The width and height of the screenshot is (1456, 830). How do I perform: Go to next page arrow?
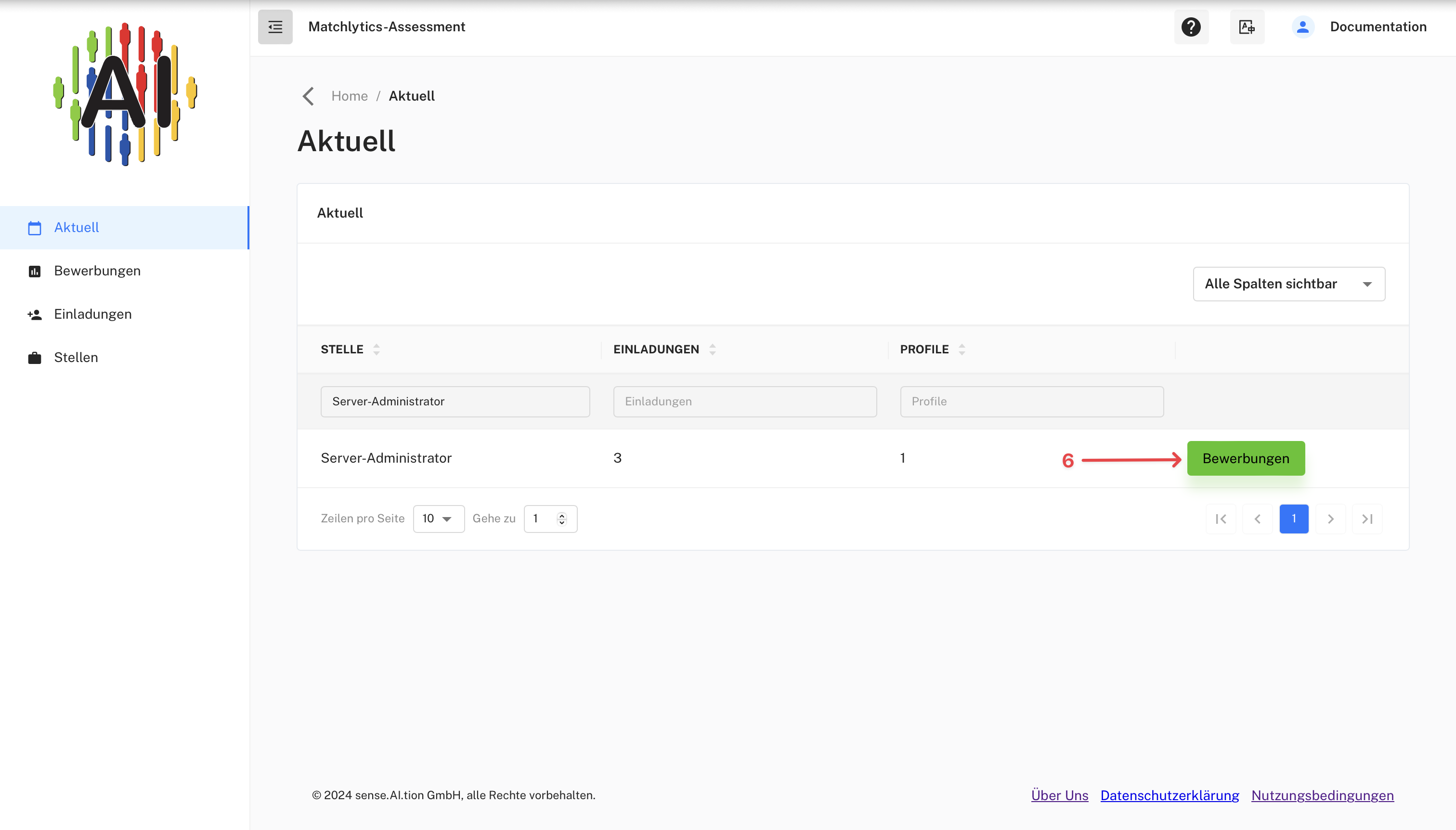[x=1331, y=519]
